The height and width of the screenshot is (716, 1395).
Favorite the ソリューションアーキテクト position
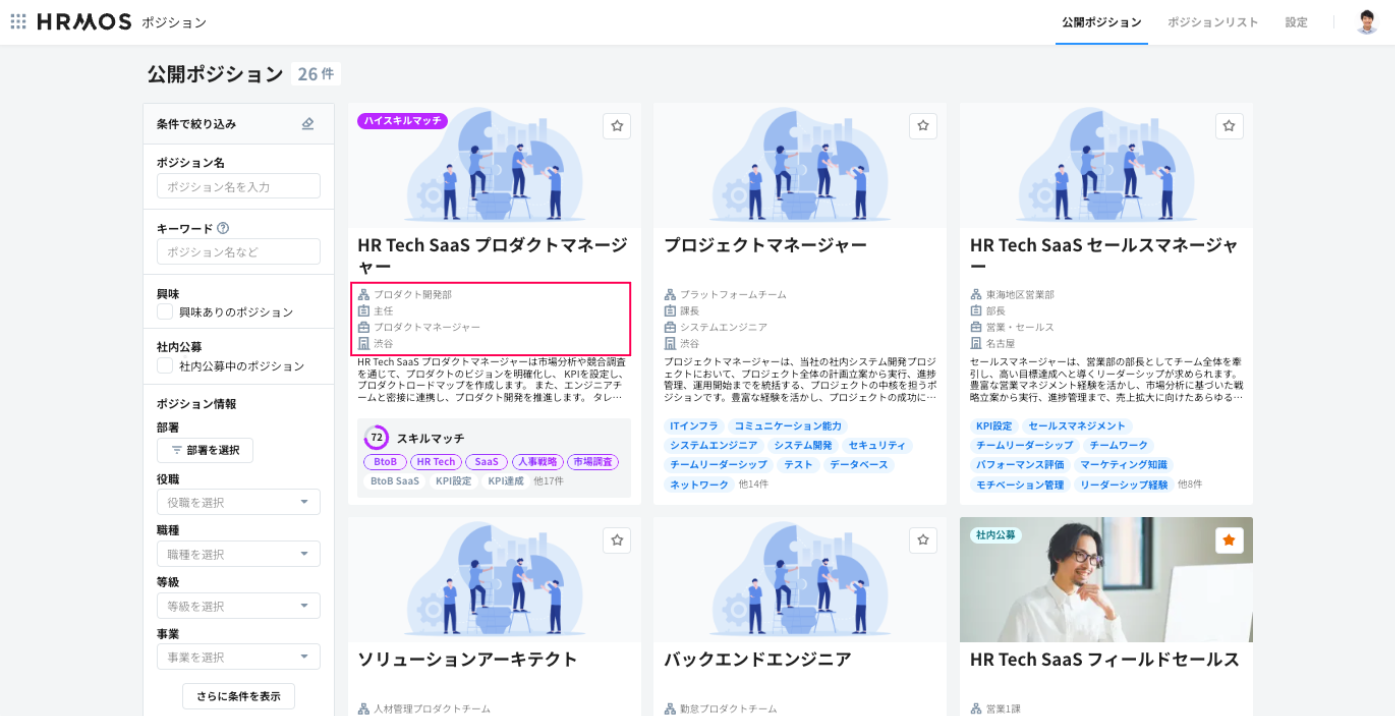coord(617,540)
